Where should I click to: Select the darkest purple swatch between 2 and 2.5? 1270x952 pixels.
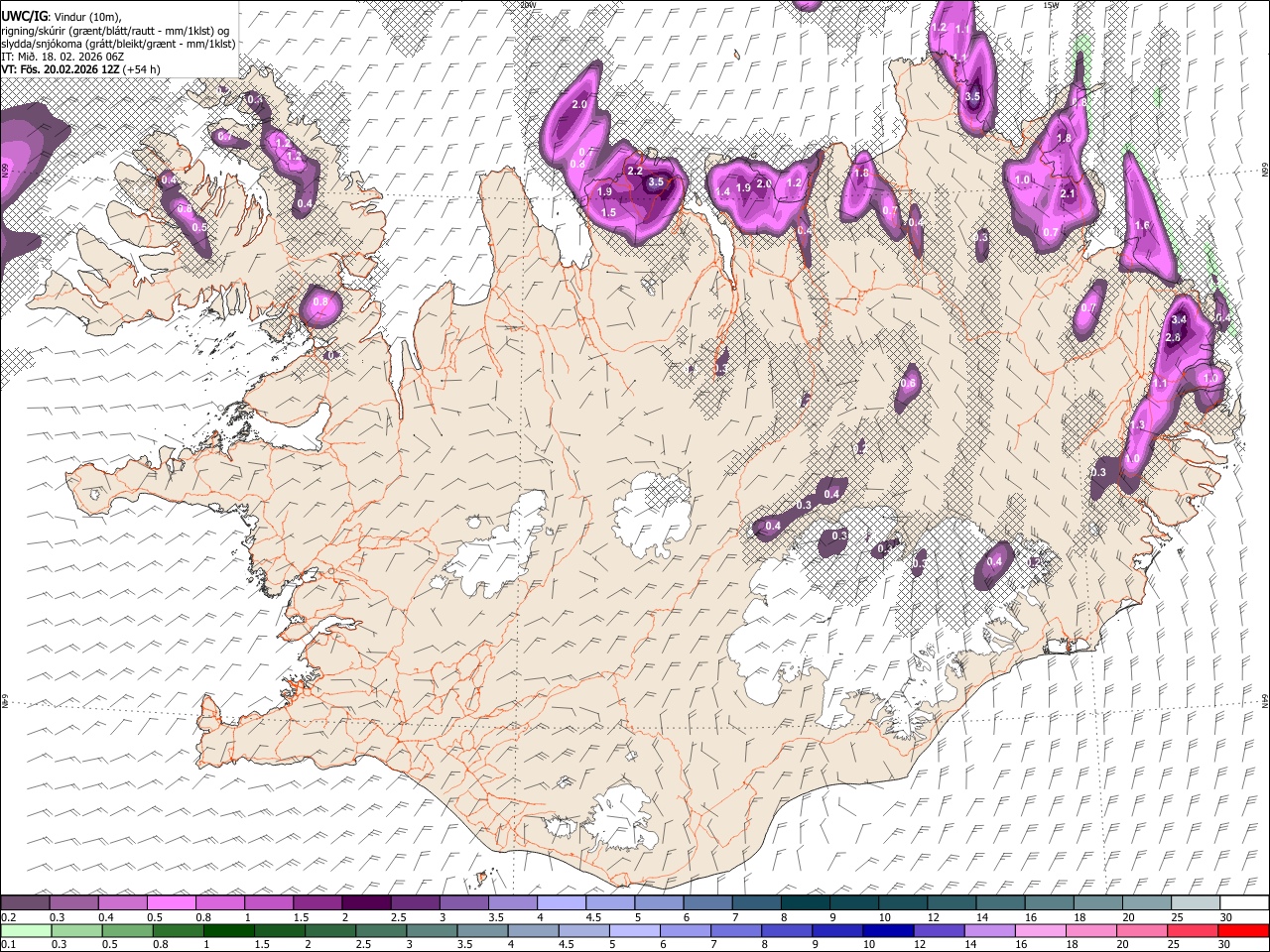tap(365, 903)
